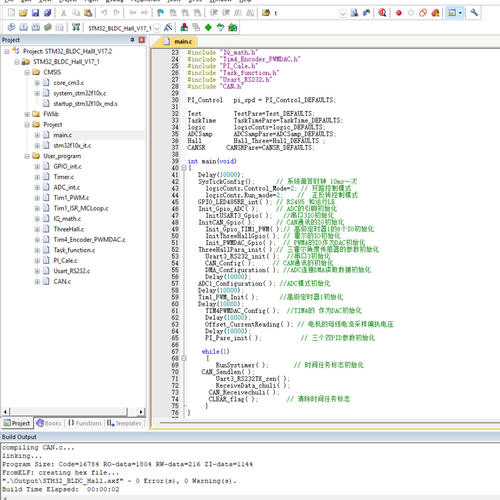500x500 pixels.
Task: Click the Download to flash icon
Action: (76, 27)
